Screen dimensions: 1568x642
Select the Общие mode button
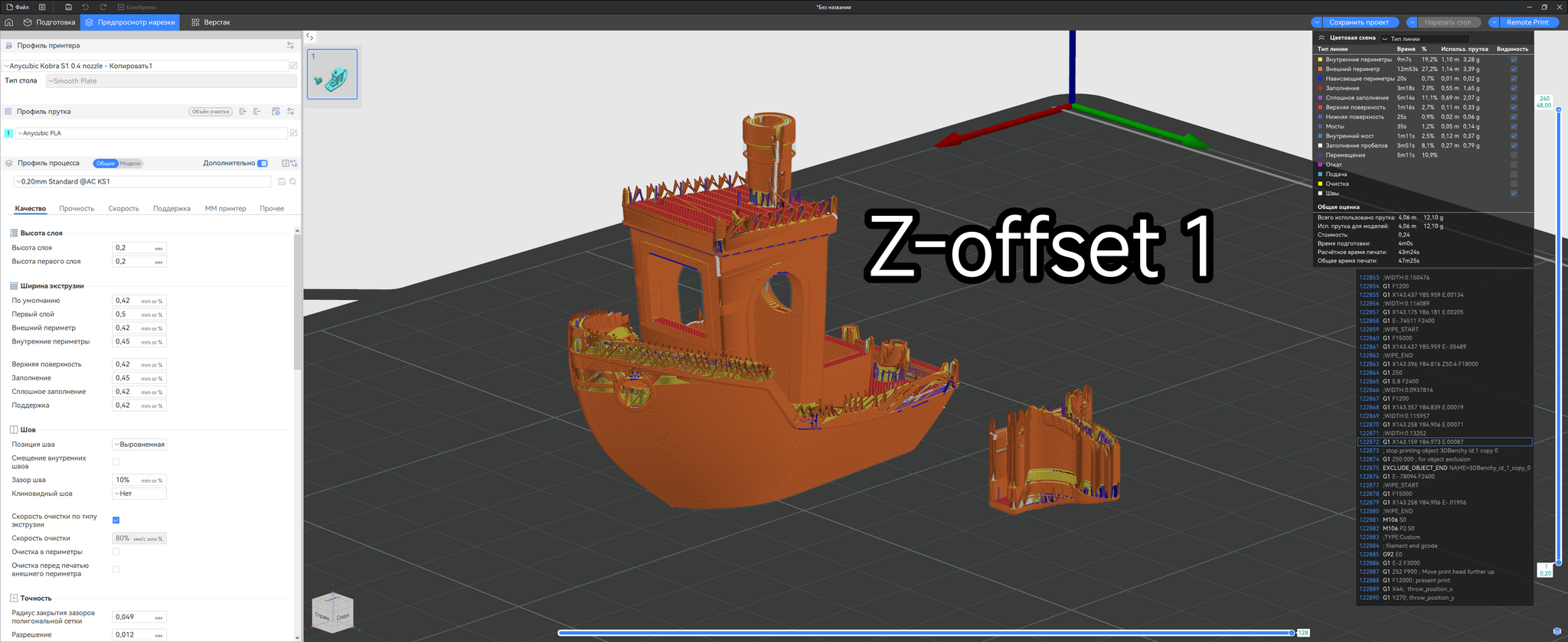click(x=106, y=164)
